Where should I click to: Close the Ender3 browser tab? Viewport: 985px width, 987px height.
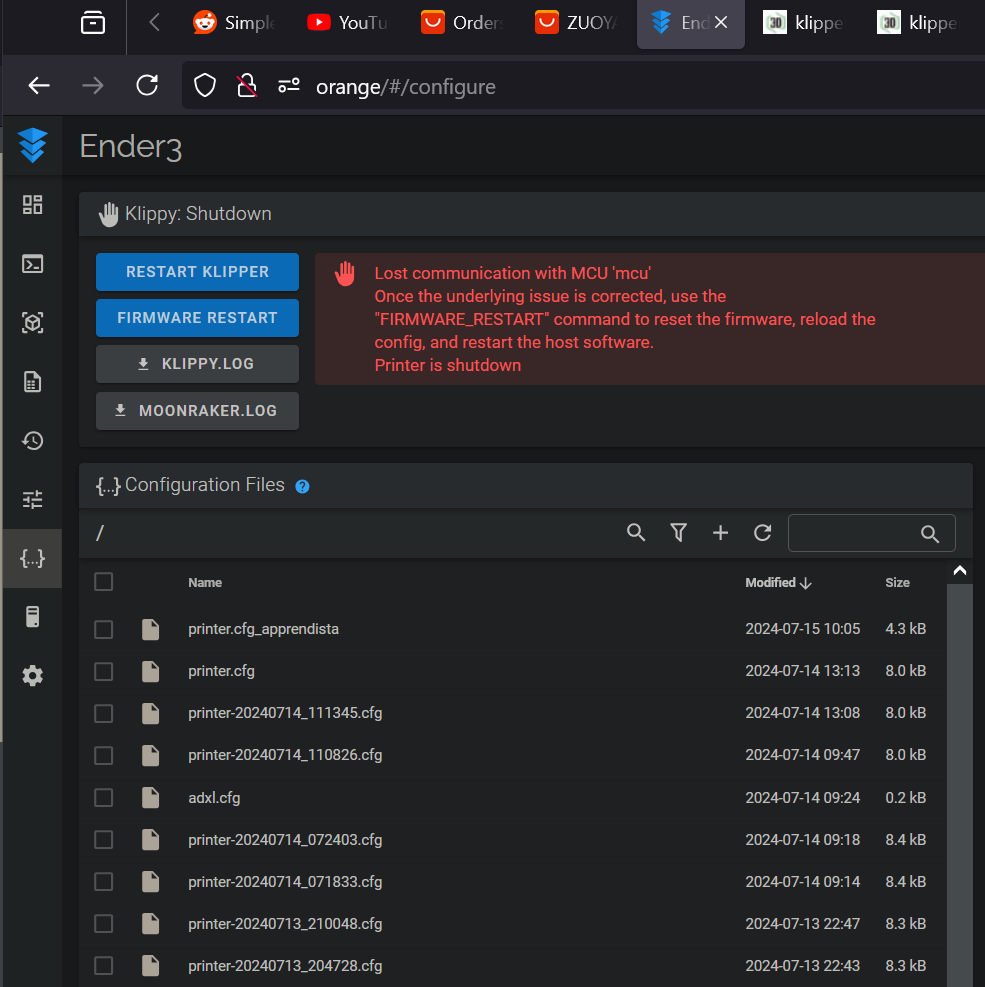[721, 23]
